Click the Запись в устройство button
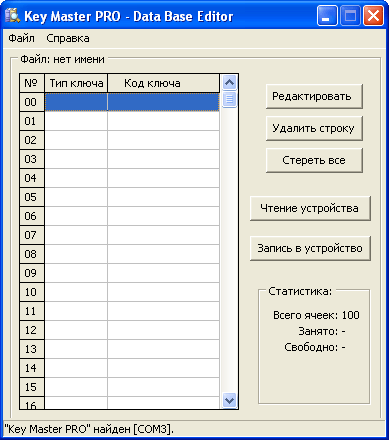The width and height of the screenshot is (389, 440). point(310,248)
